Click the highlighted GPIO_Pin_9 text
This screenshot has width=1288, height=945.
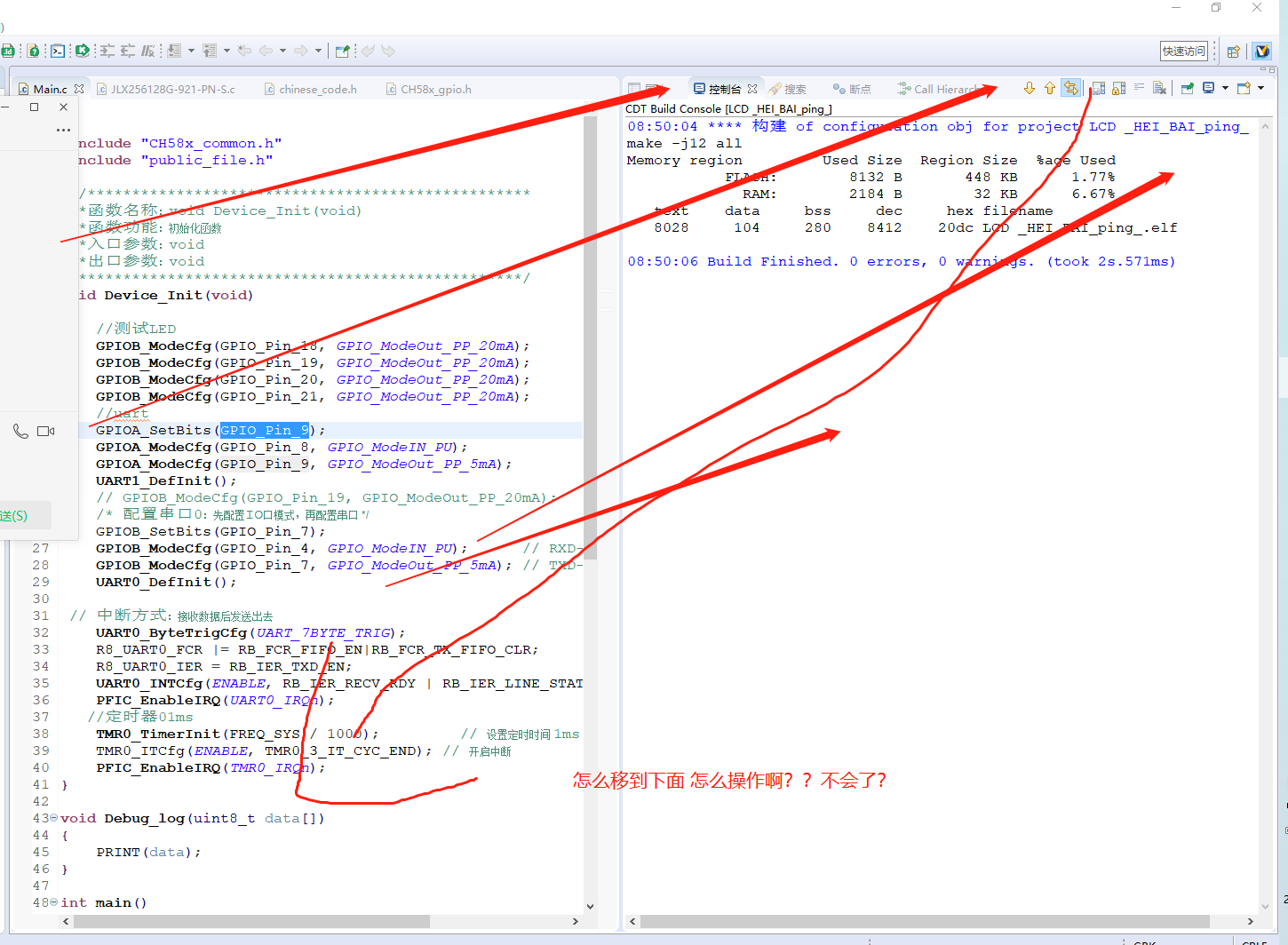(265, 430)
